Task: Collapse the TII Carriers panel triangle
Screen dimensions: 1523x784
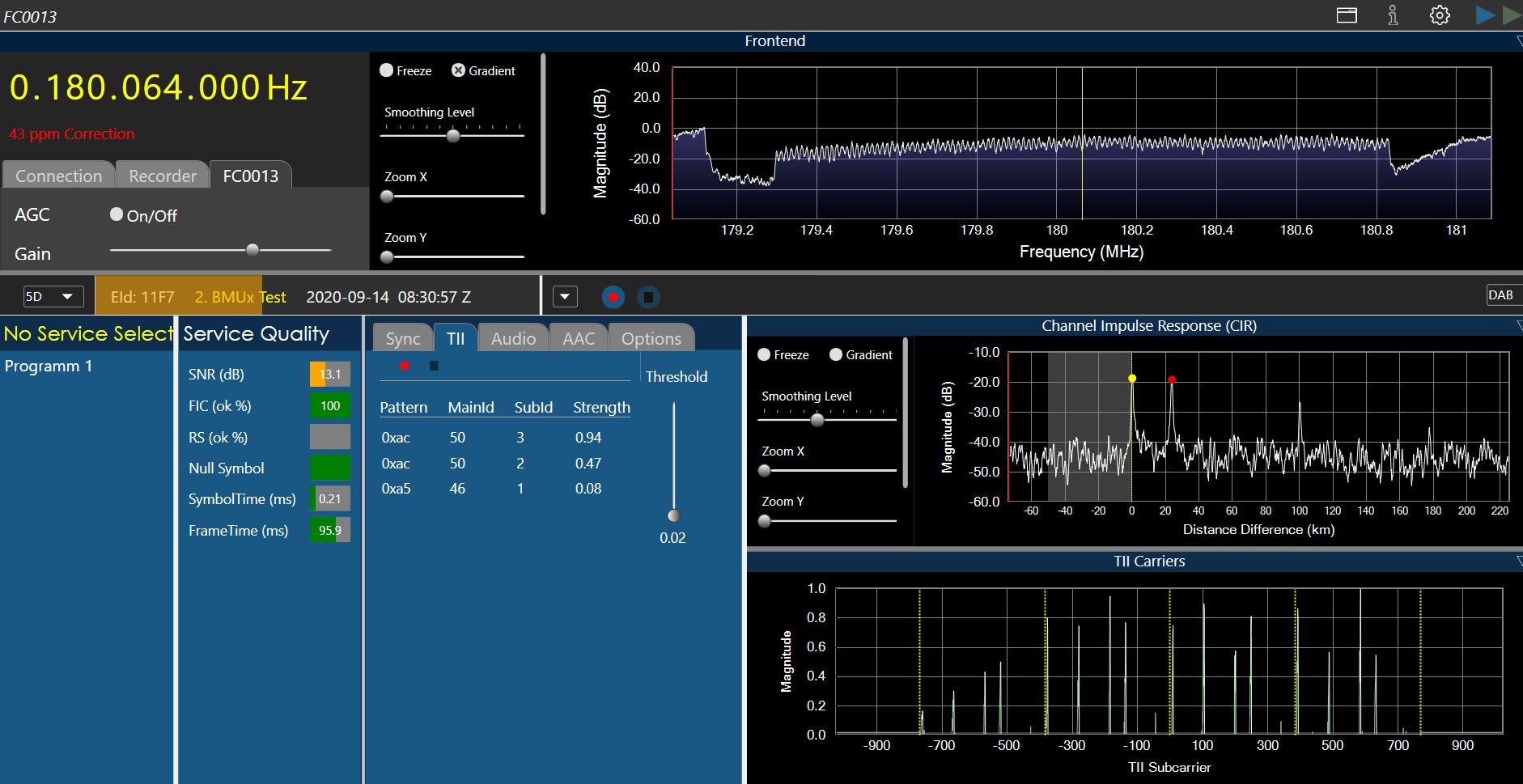Action: click(x=1518, y=562)
